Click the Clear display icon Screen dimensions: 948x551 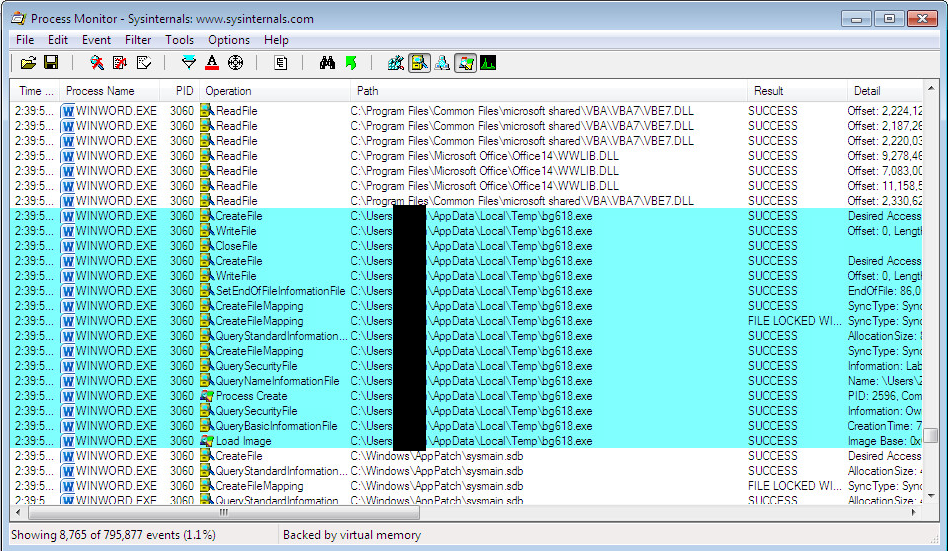144,63
